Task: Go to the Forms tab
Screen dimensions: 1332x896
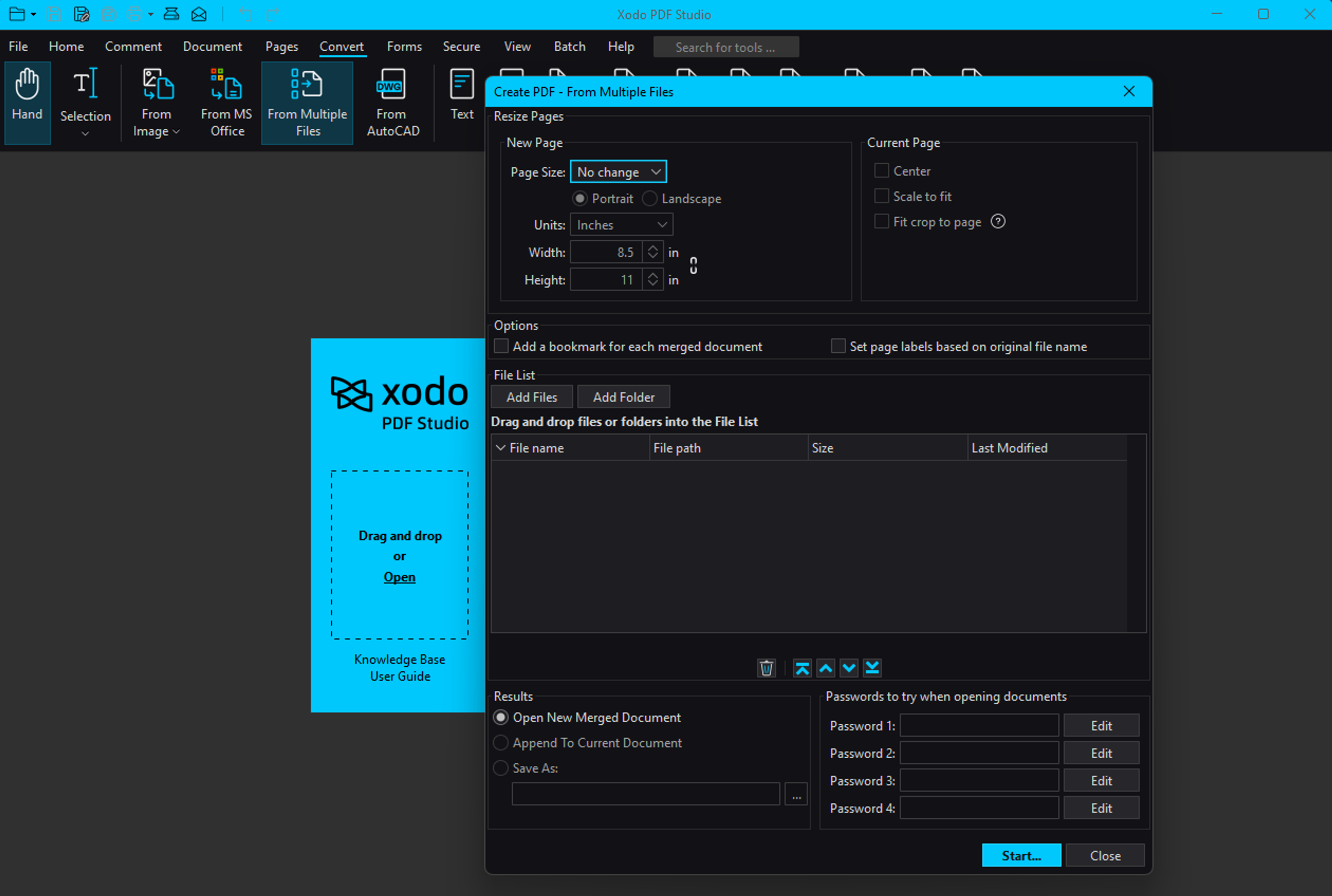Action: pyautogui.click(x=404, y=46)
